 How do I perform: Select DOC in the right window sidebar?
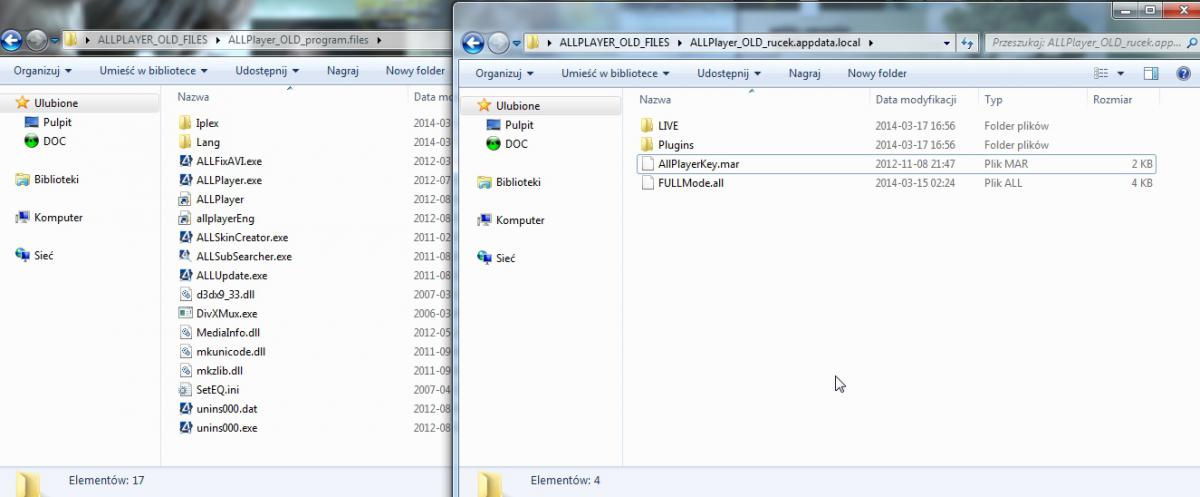pyautogui.click(x=516, y=144)
